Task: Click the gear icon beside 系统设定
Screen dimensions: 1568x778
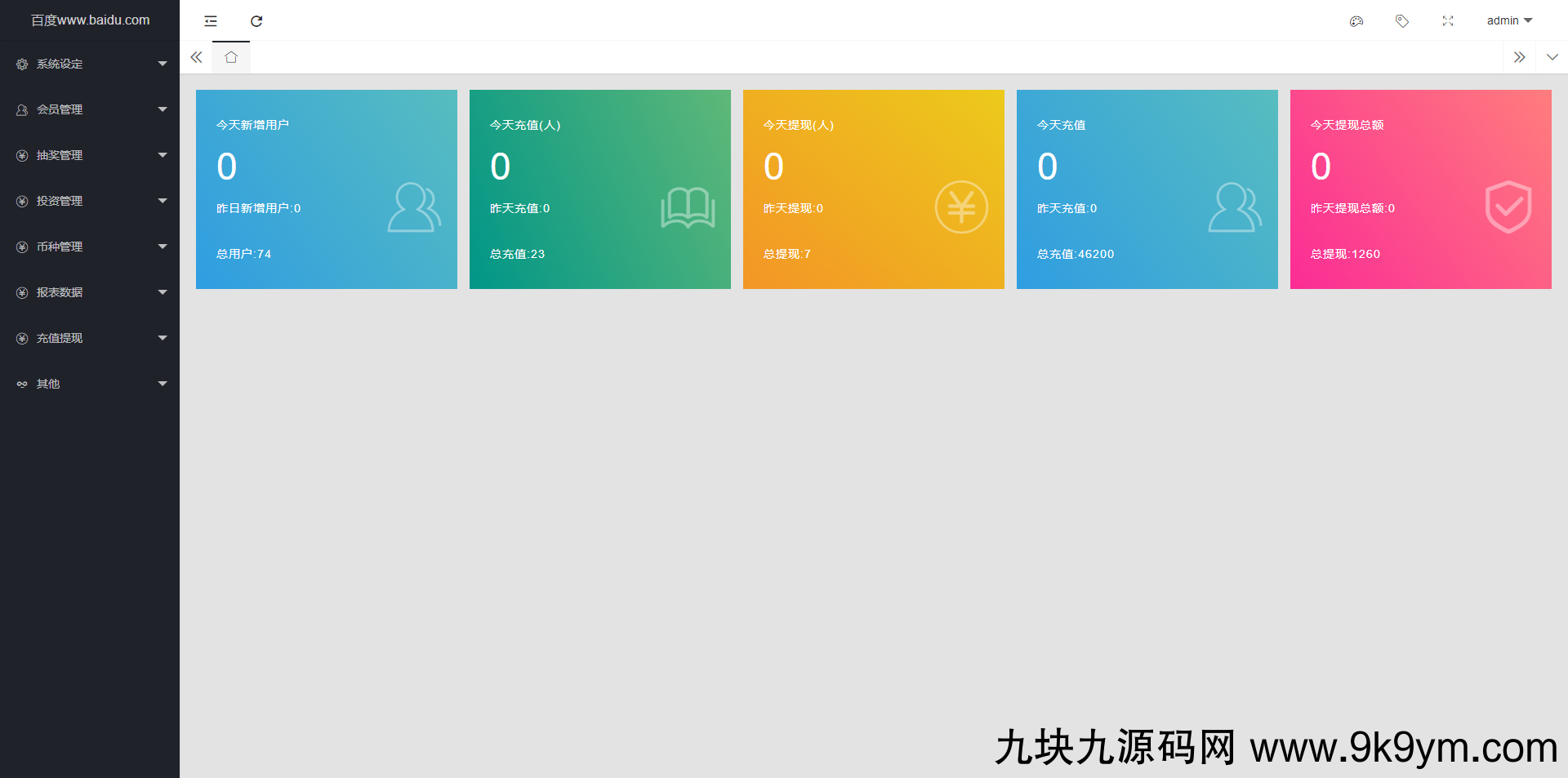Action: (21, 63)
